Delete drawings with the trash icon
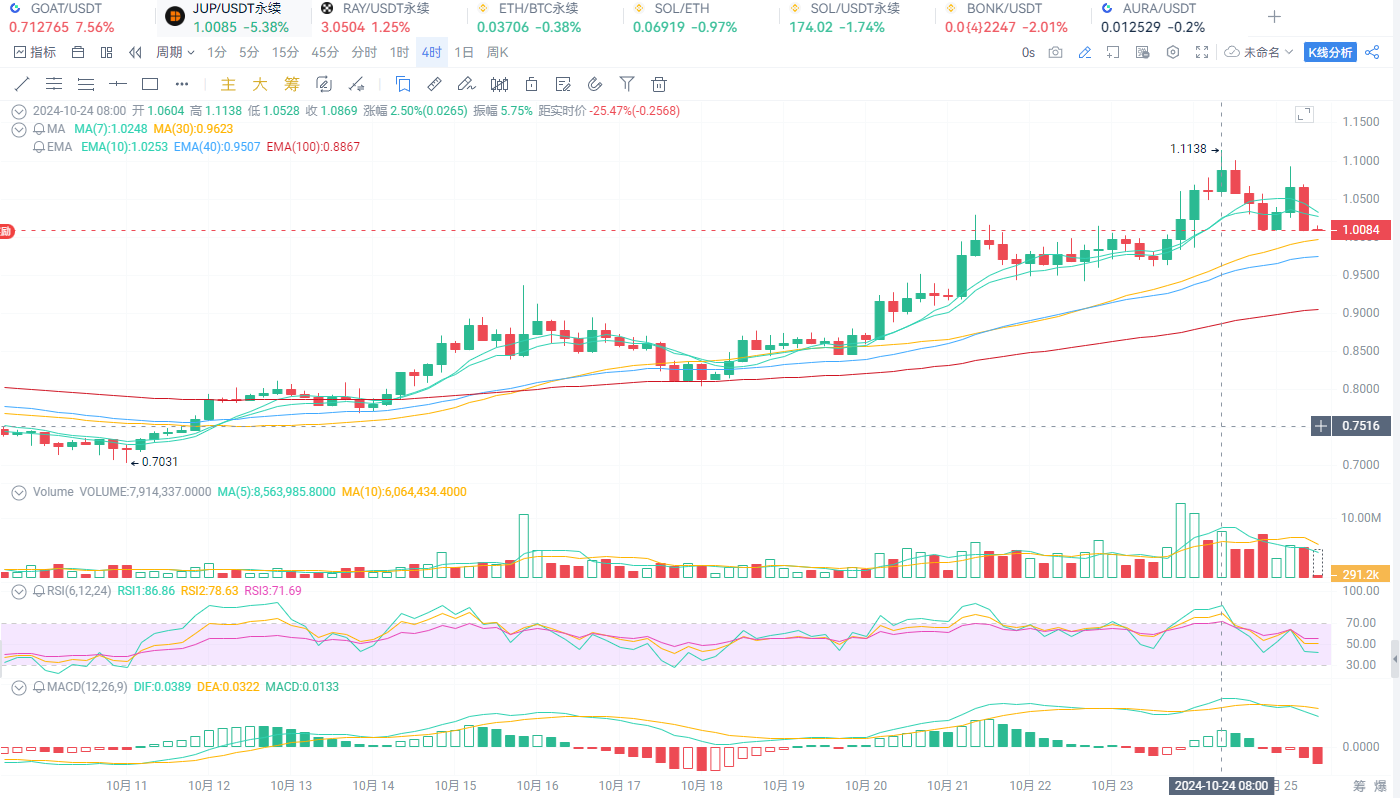This screenshot has width=1400, height=798. click(659, 84)
